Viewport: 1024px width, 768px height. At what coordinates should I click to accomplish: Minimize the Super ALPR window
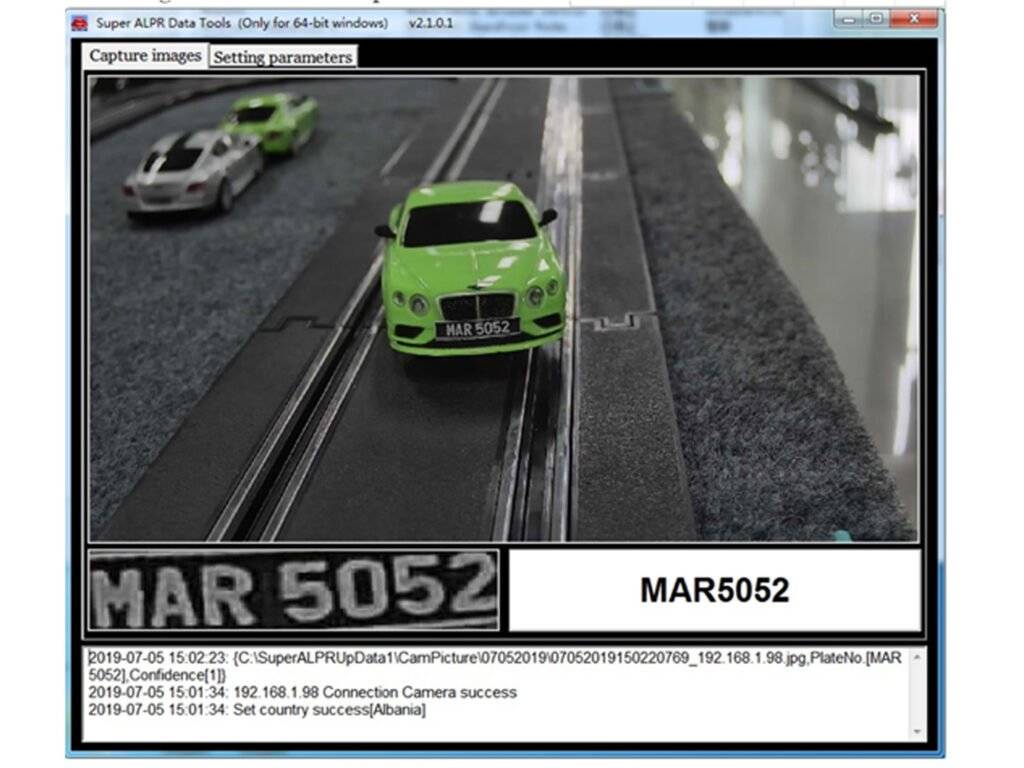(x=848, y=19)
